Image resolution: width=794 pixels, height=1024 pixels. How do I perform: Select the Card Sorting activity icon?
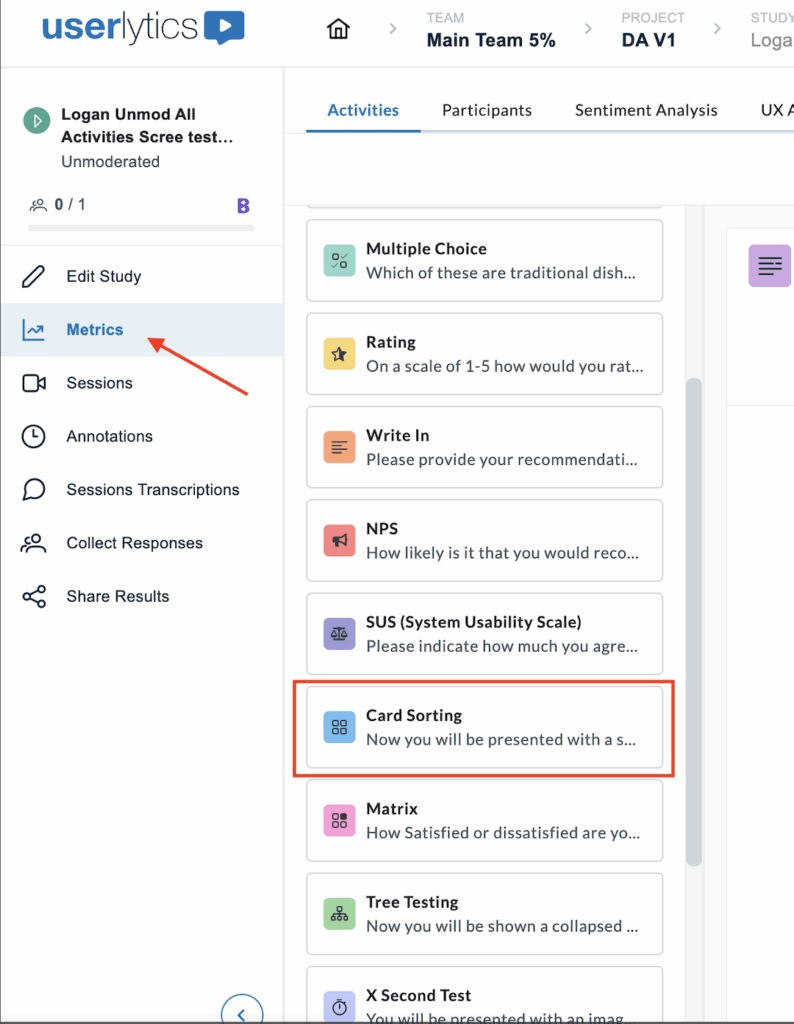pos(341,726)
